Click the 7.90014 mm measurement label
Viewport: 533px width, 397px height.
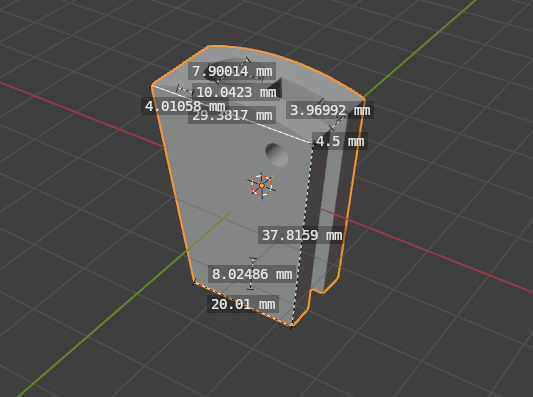click(x=232, y=71)
